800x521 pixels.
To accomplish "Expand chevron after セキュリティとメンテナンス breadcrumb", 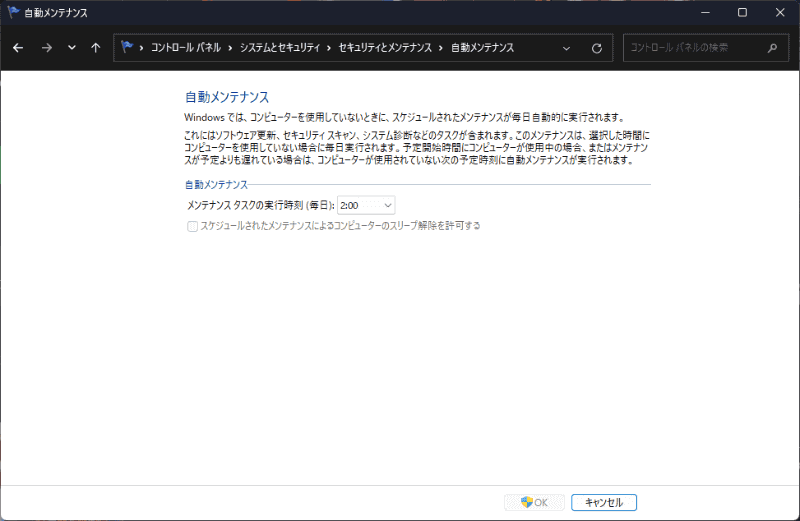I will (441, 48).
